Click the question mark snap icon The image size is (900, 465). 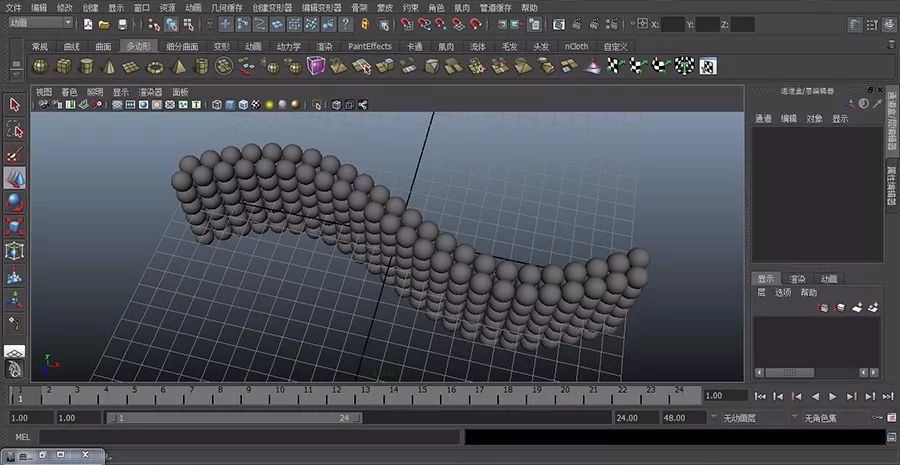click(x=345, y=24)
